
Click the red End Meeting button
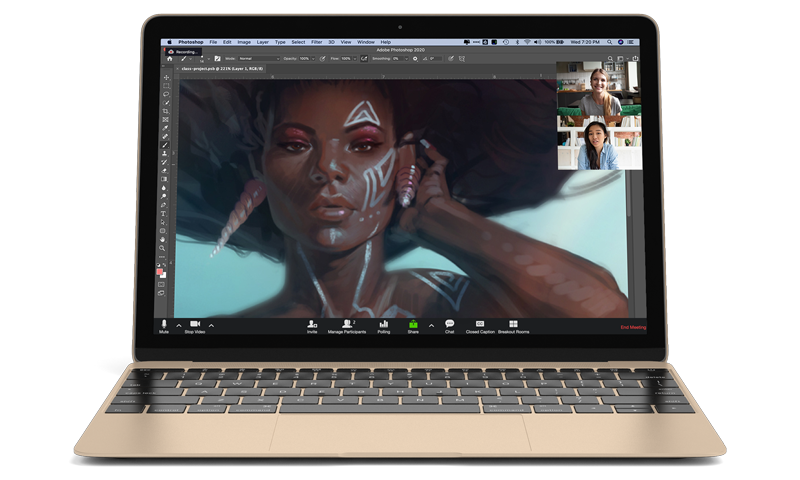(x=633, y=327)
